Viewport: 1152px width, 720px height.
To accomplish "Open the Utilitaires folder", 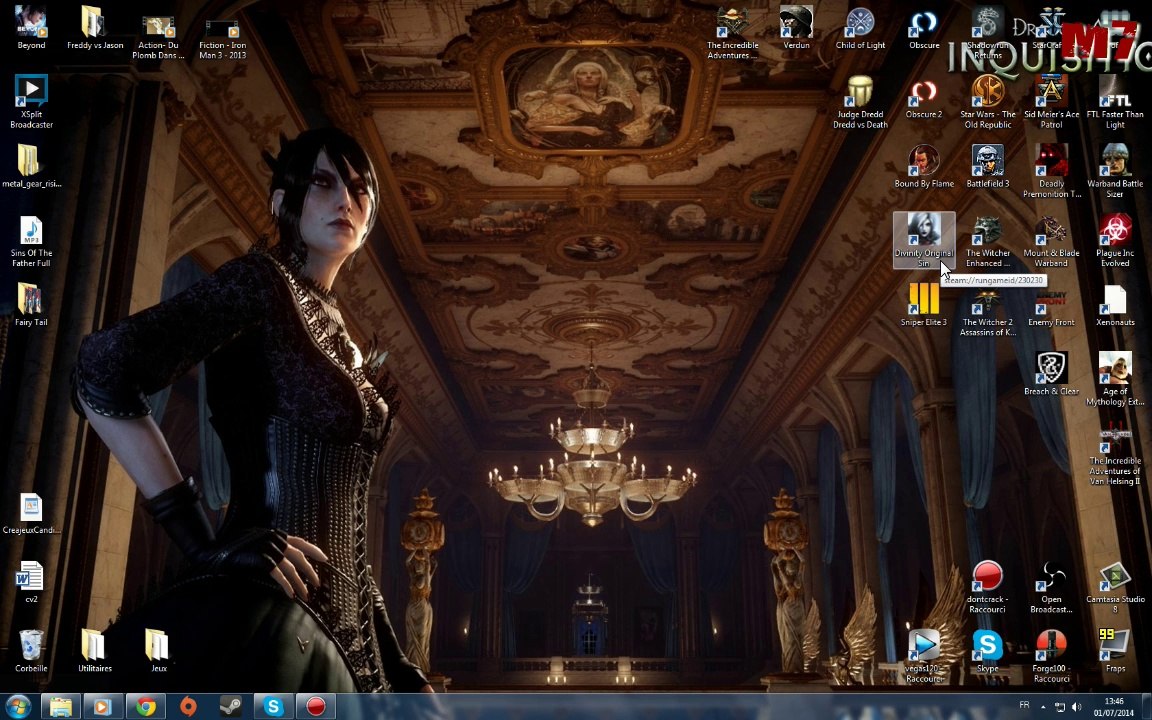I will (95, 651).
